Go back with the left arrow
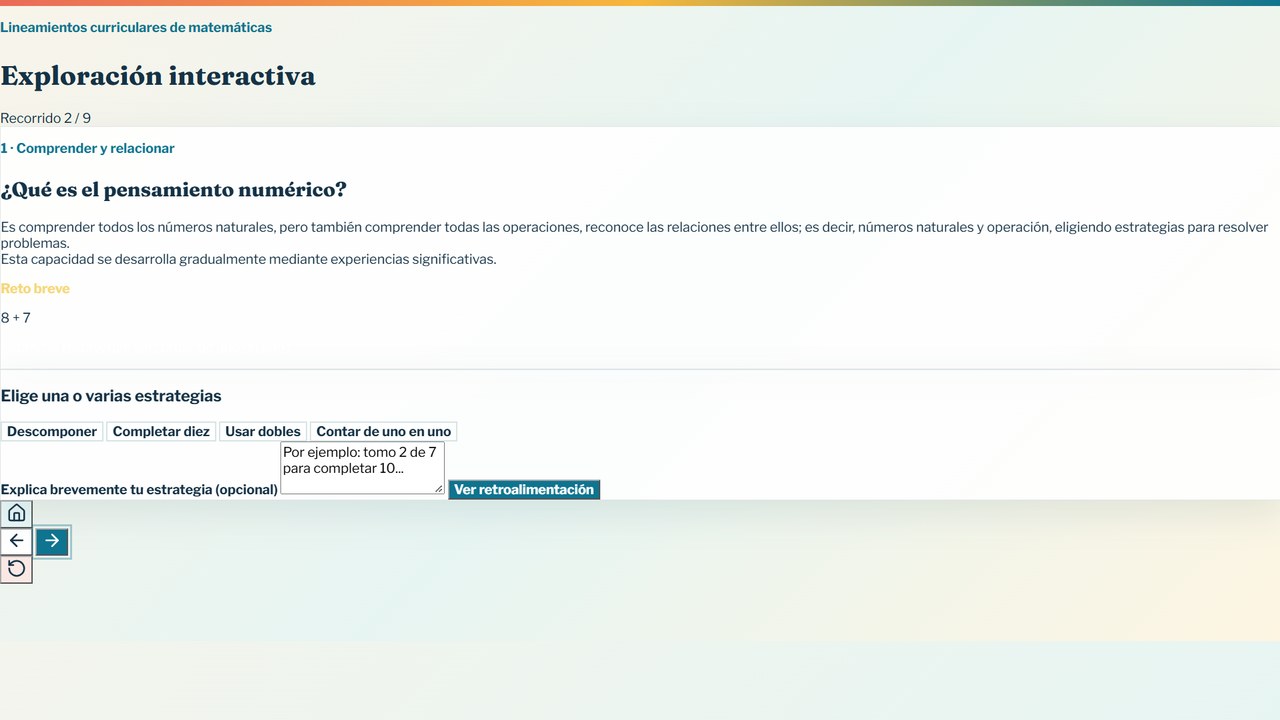This screenshot has width=1280, height=720. (x=16, y=541)
